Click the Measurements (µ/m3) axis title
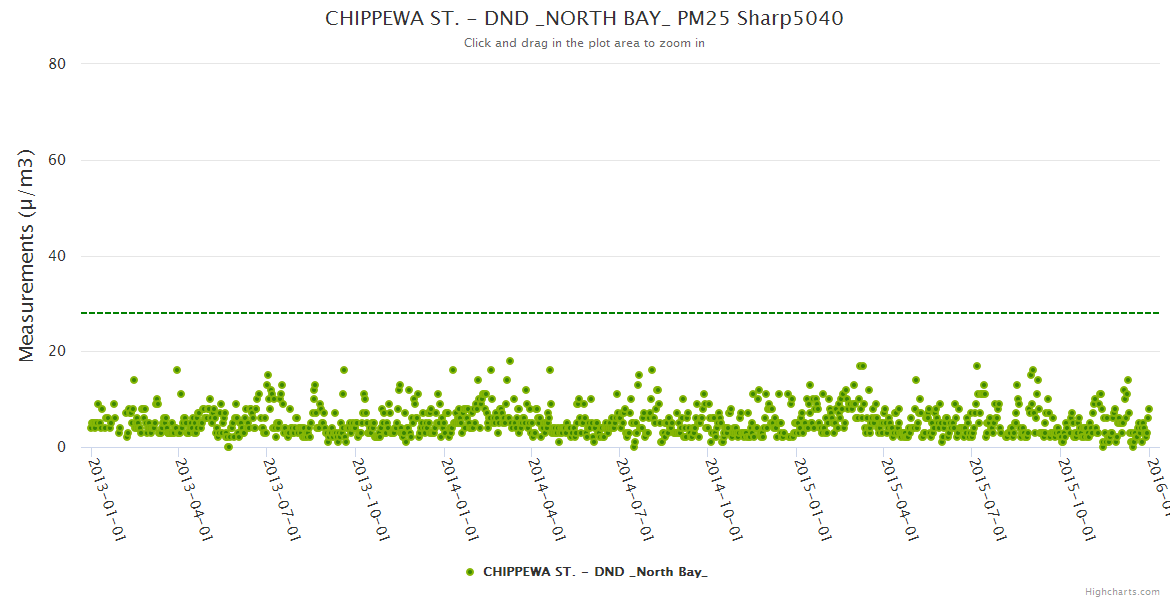Viewport: 1170px width, 600px height. coord(27,255)
